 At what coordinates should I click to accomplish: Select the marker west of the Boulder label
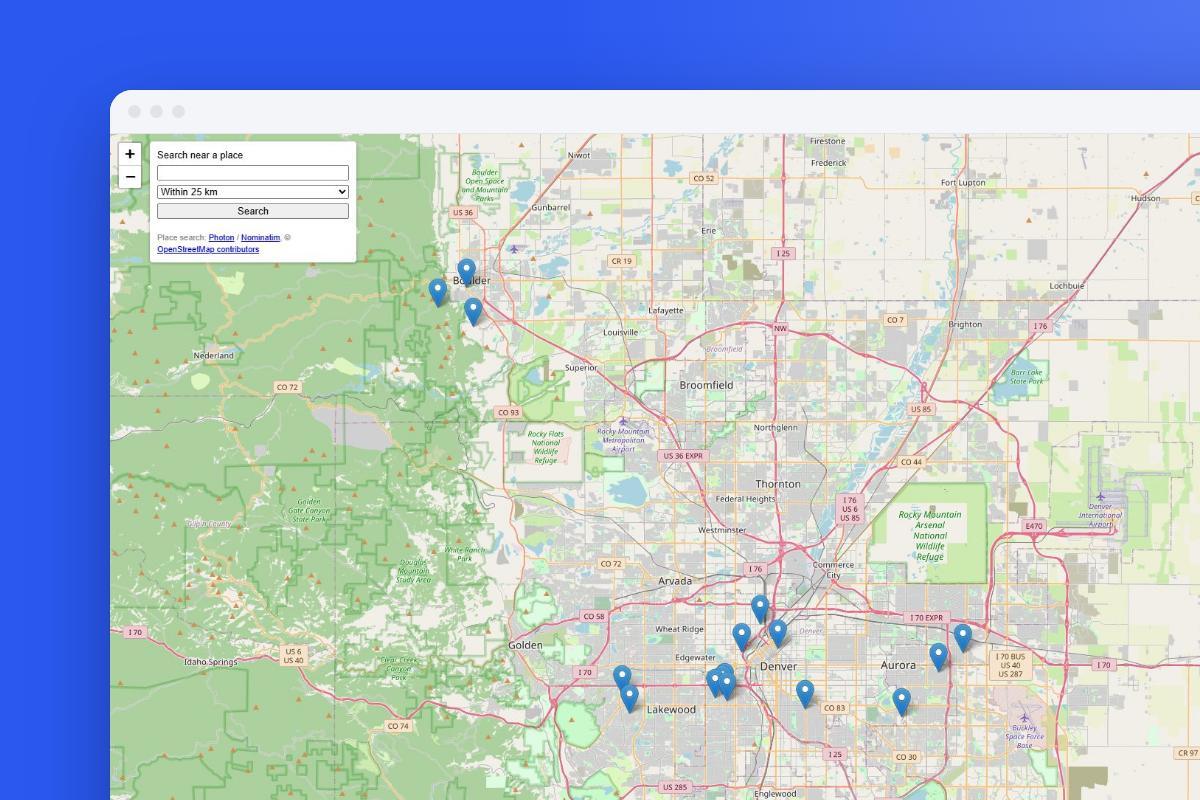point(438,292)
